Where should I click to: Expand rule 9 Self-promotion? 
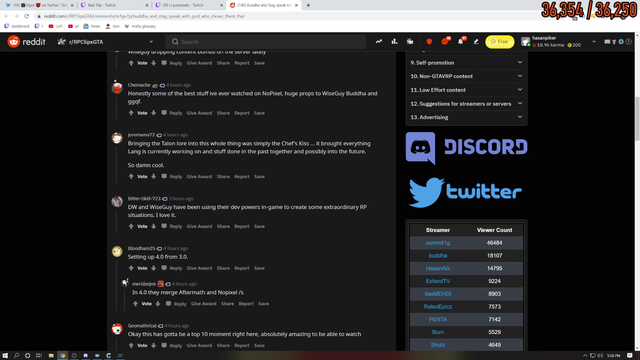tap(466, 62)
